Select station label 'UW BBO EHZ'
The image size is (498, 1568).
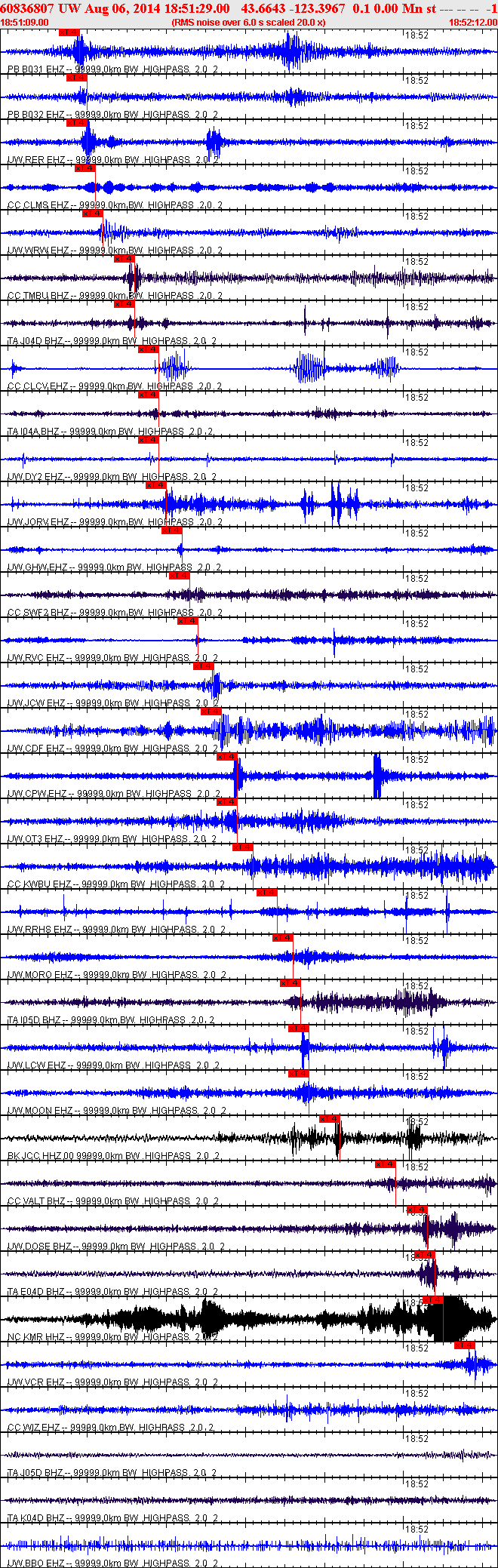tap(36, 1563)
